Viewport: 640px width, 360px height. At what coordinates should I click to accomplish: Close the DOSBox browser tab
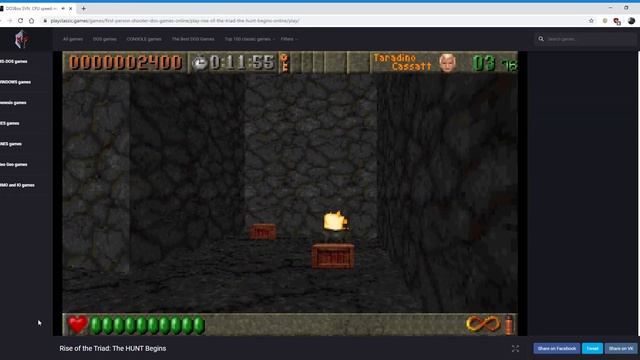click(71, 8)
